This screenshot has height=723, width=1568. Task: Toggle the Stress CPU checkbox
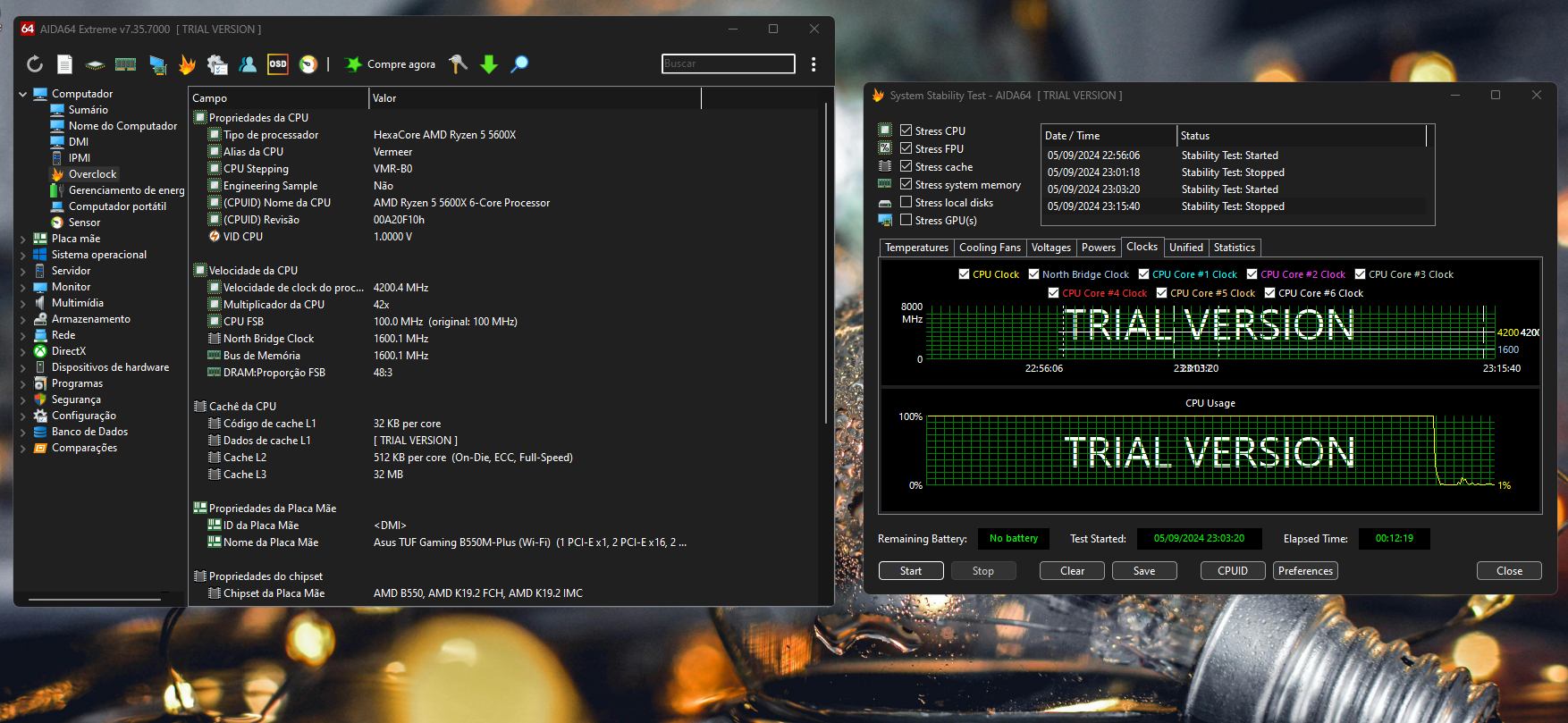(906, 130)
